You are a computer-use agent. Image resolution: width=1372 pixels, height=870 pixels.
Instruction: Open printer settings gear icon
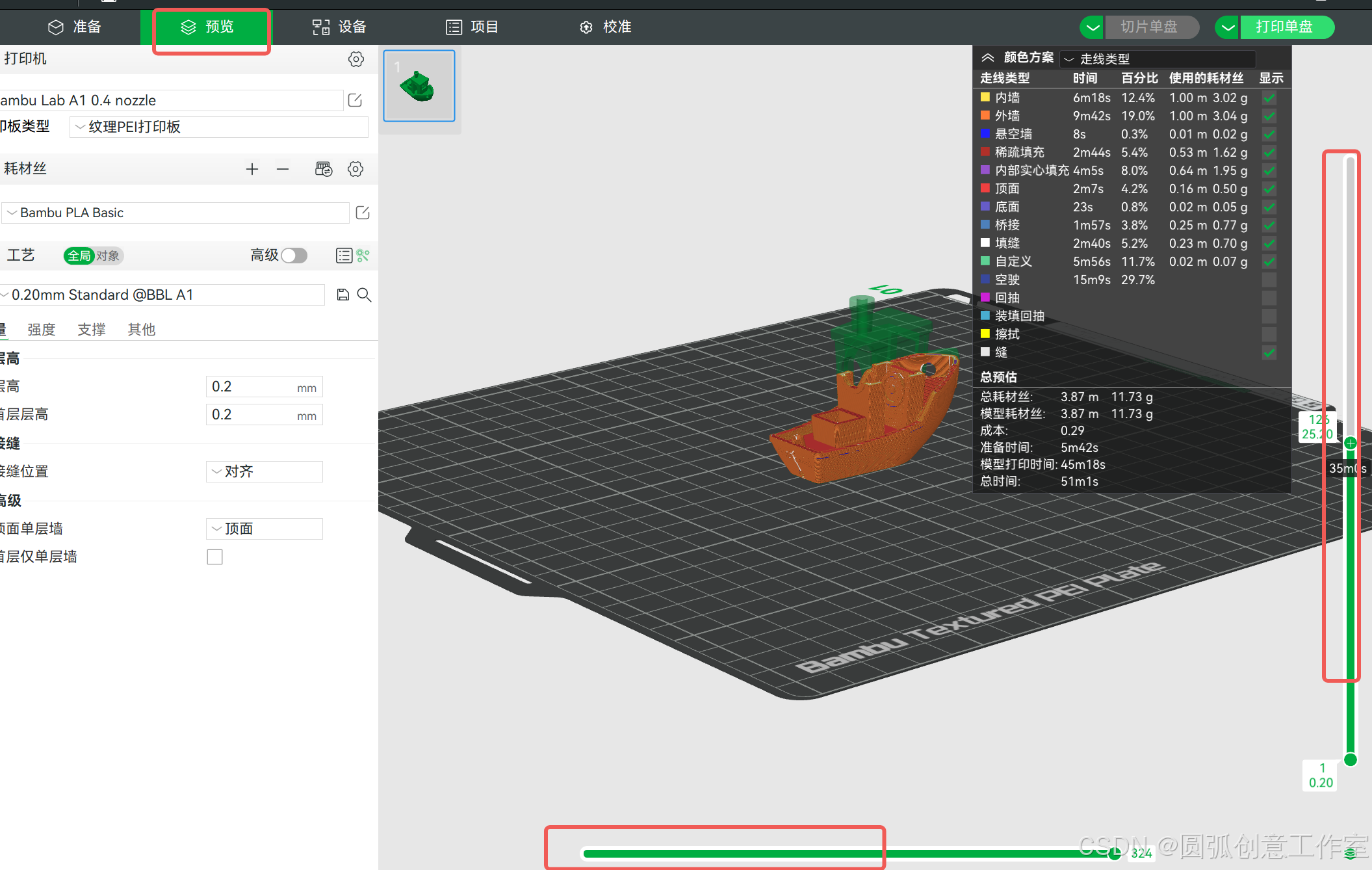pos(356,59)
